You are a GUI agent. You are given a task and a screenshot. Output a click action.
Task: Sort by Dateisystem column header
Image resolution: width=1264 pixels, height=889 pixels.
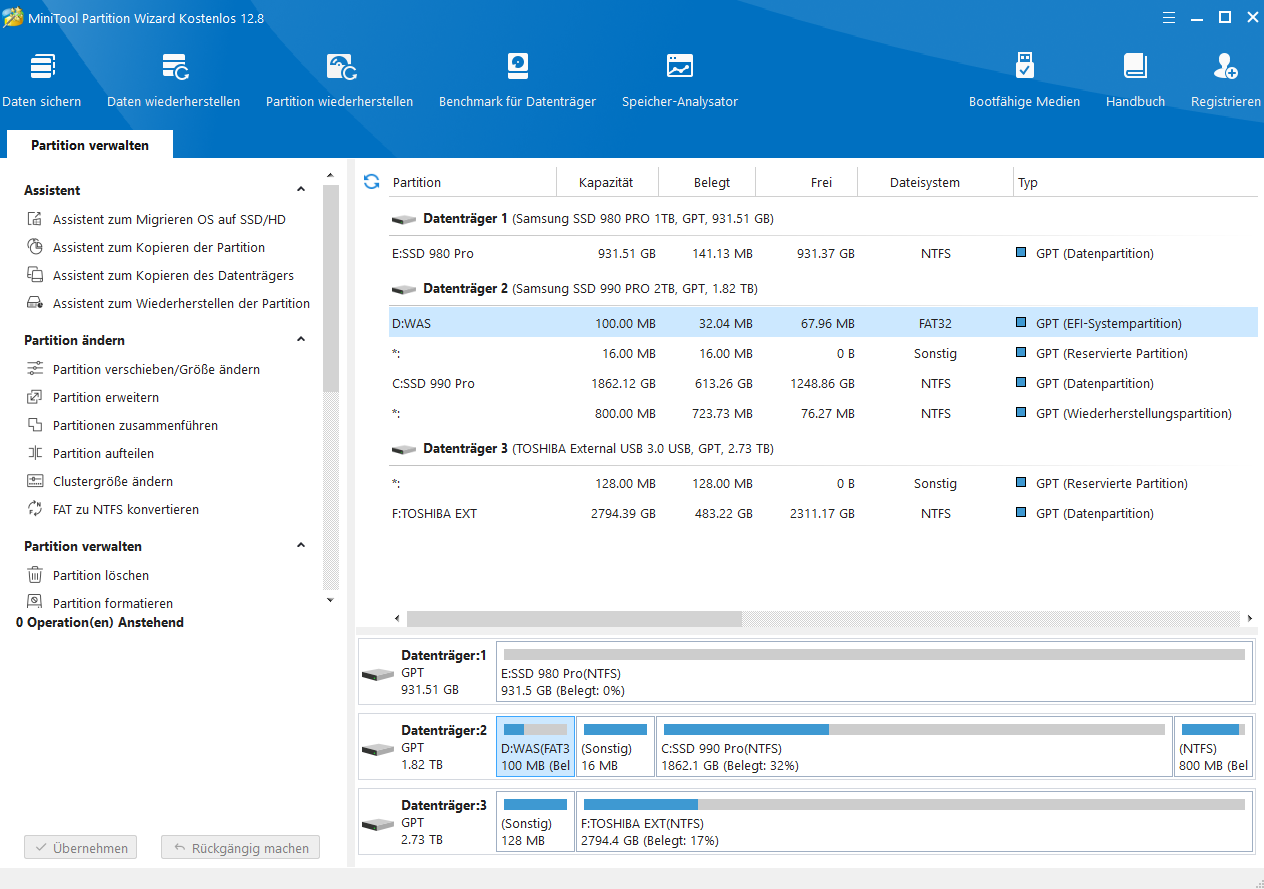(x=935, y=182)
